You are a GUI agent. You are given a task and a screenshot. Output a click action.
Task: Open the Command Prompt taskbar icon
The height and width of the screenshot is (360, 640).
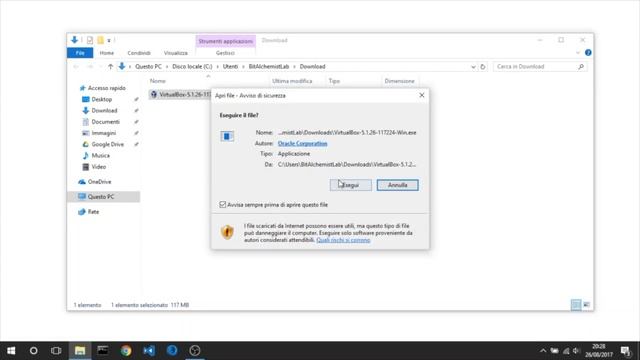tap(102, 351)
